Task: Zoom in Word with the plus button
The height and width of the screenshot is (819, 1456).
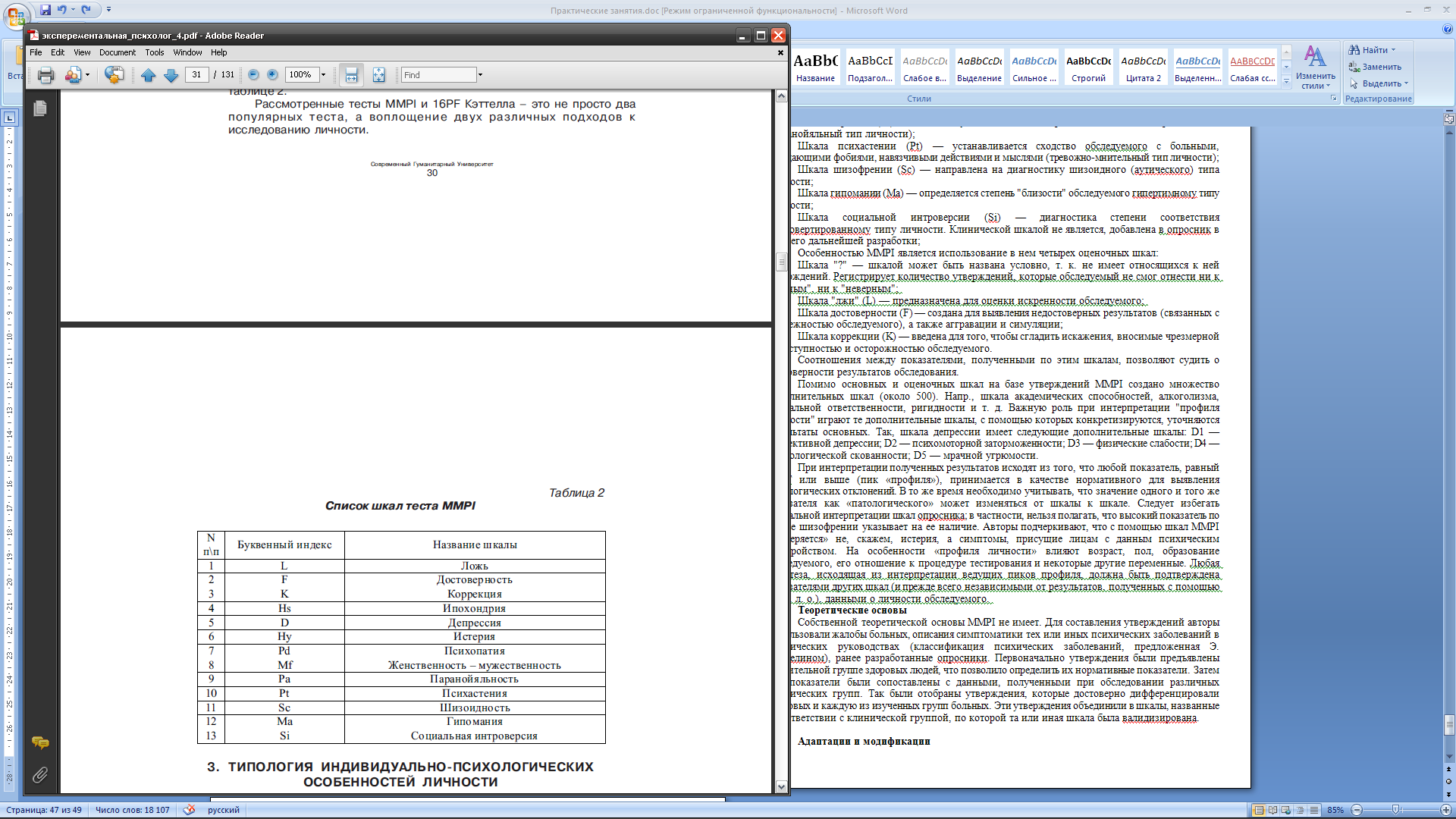Action: point(1445,810)
